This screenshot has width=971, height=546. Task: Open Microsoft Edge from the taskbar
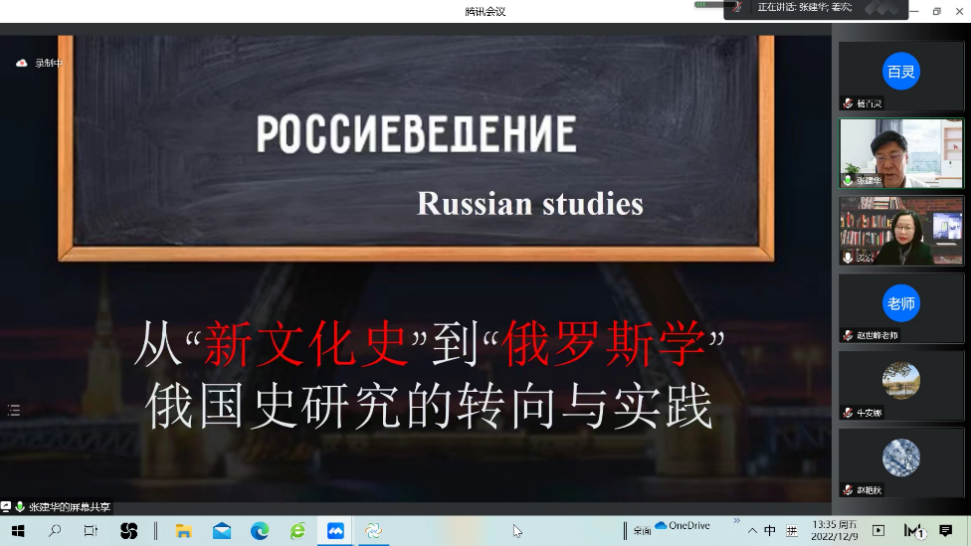coord(260,531)
